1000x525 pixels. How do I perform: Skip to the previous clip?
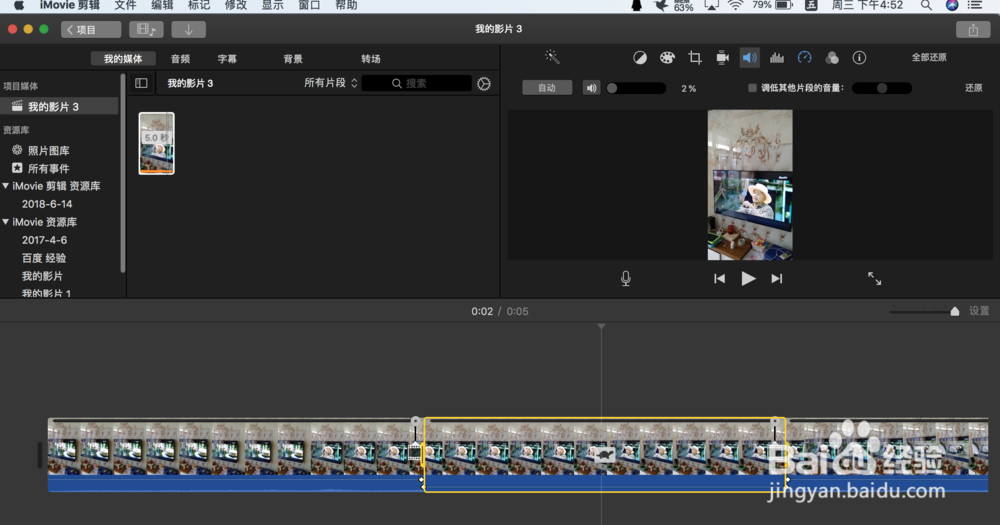719,278
